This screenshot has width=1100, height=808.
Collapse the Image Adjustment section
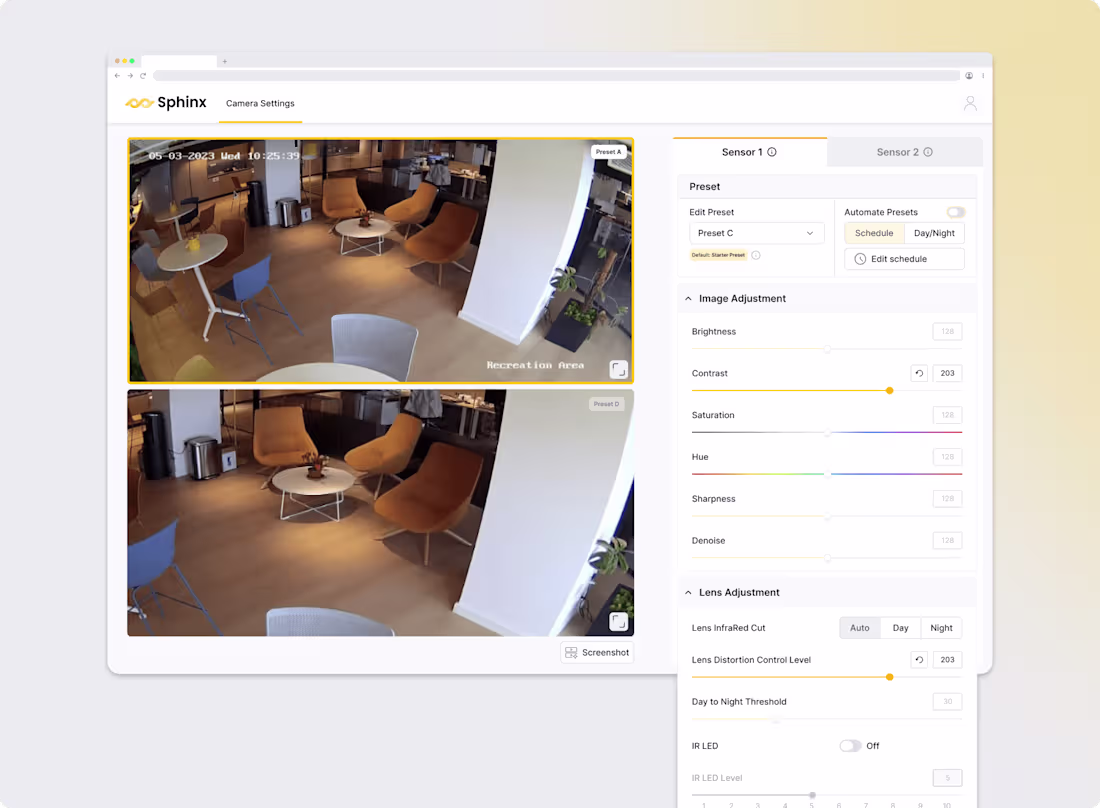pos(688,299)
